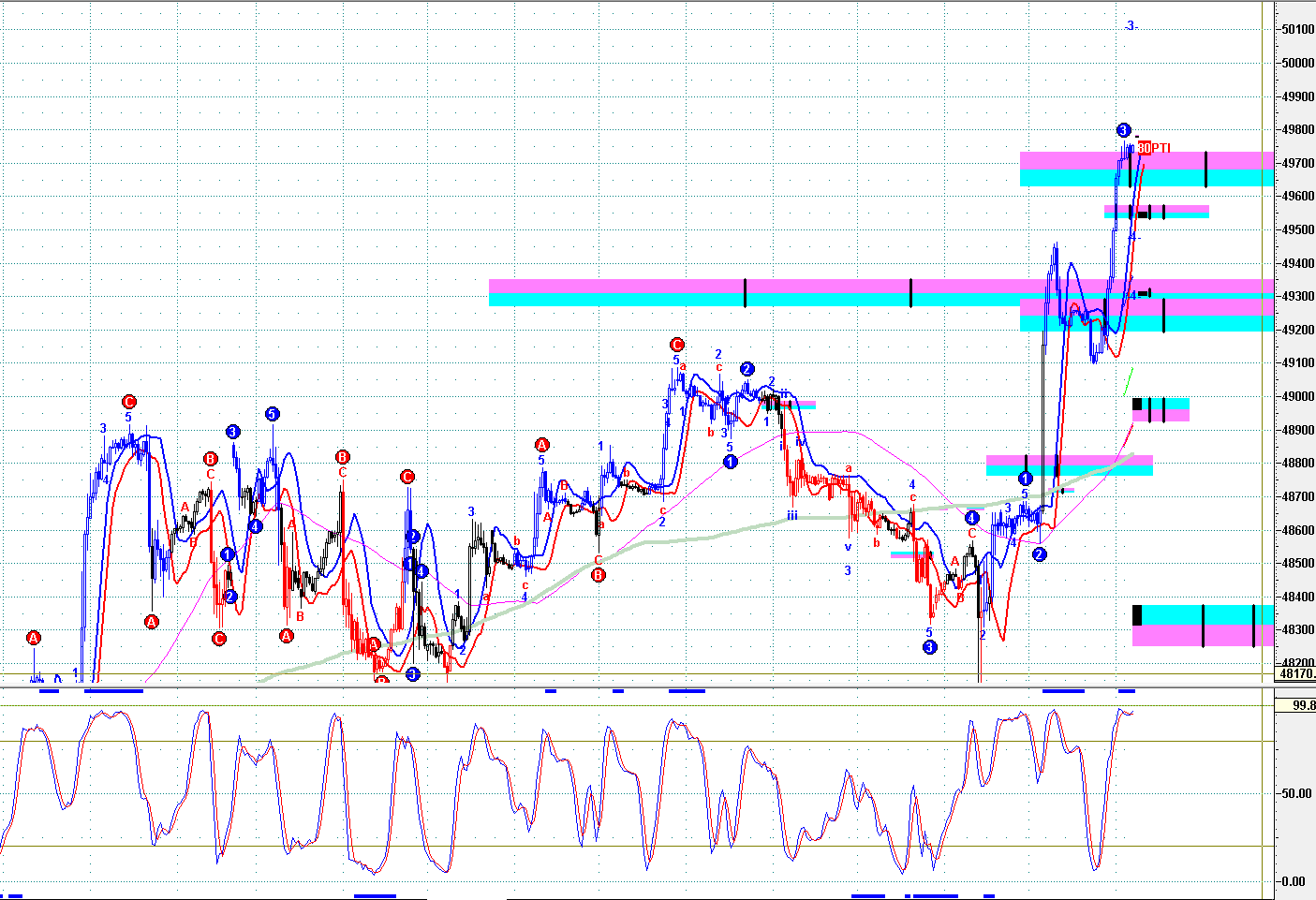Click the divider between chart and oscillator
Screen dimensions: 1316x900
tap(637, 687)
